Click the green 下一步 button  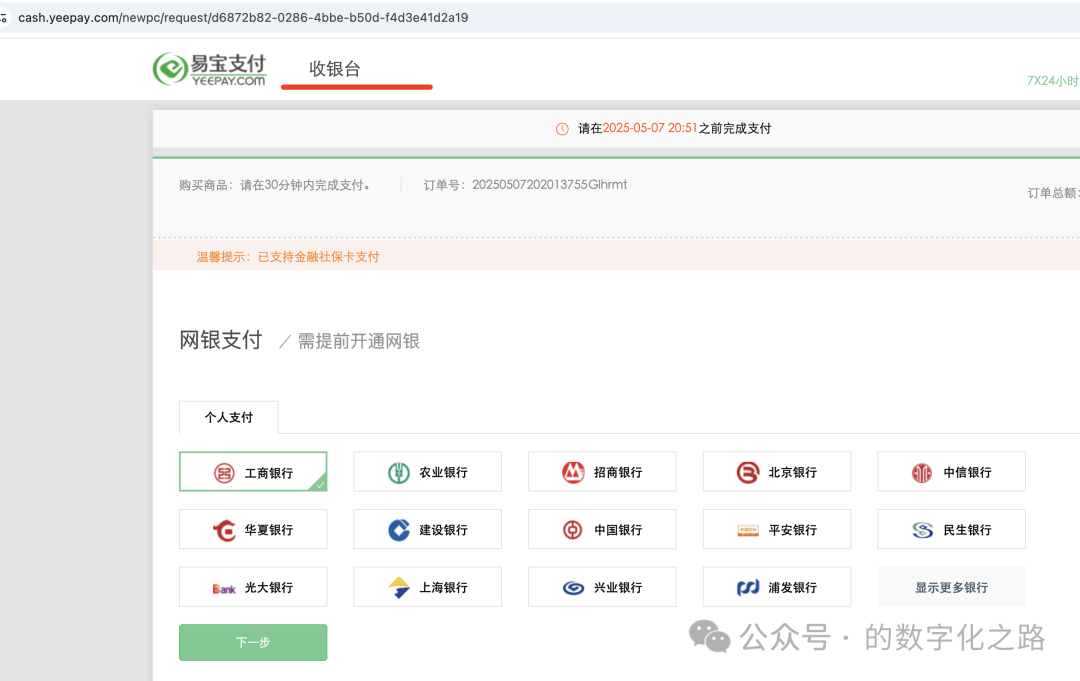pyautogui.click(x=253, y=642)
